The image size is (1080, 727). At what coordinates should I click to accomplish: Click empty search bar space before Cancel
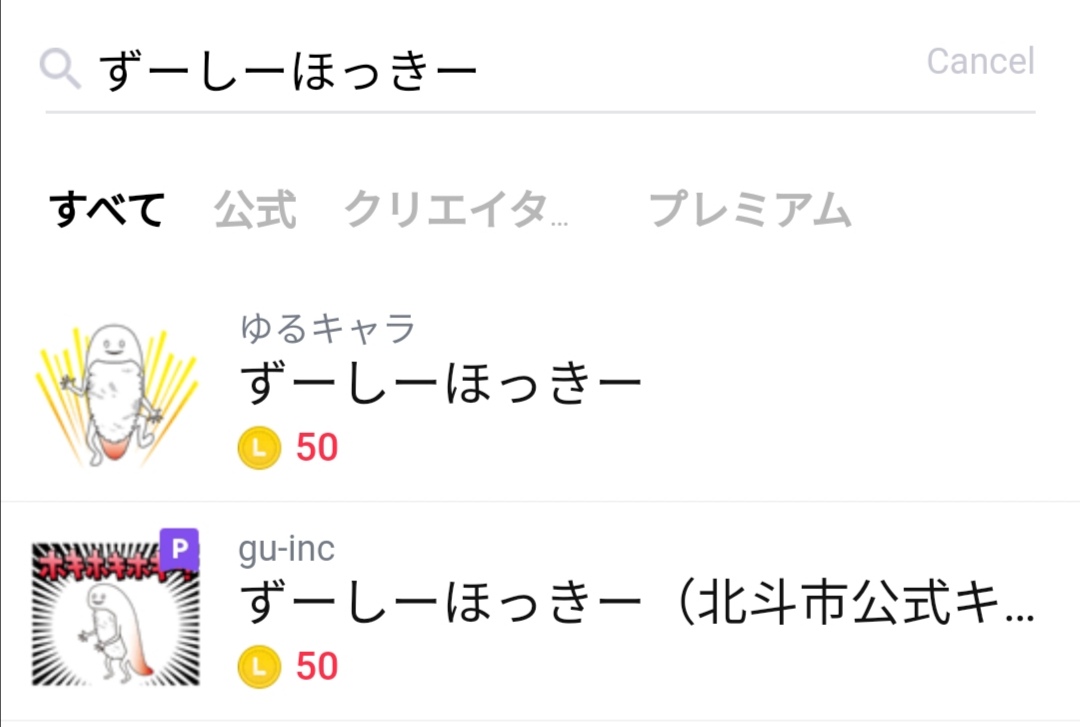pos(703,69)
